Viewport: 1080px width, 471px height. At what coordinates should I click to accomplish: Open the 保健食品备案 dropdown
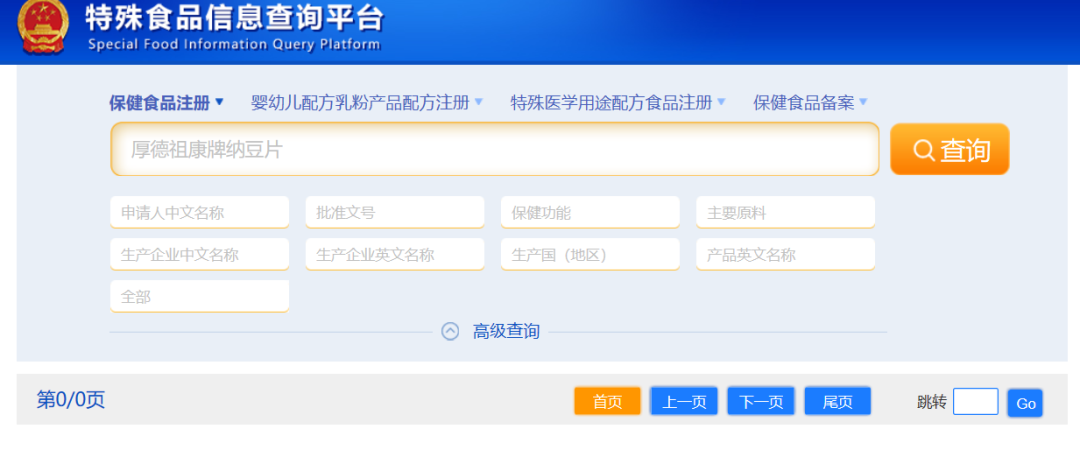(810, 102)
